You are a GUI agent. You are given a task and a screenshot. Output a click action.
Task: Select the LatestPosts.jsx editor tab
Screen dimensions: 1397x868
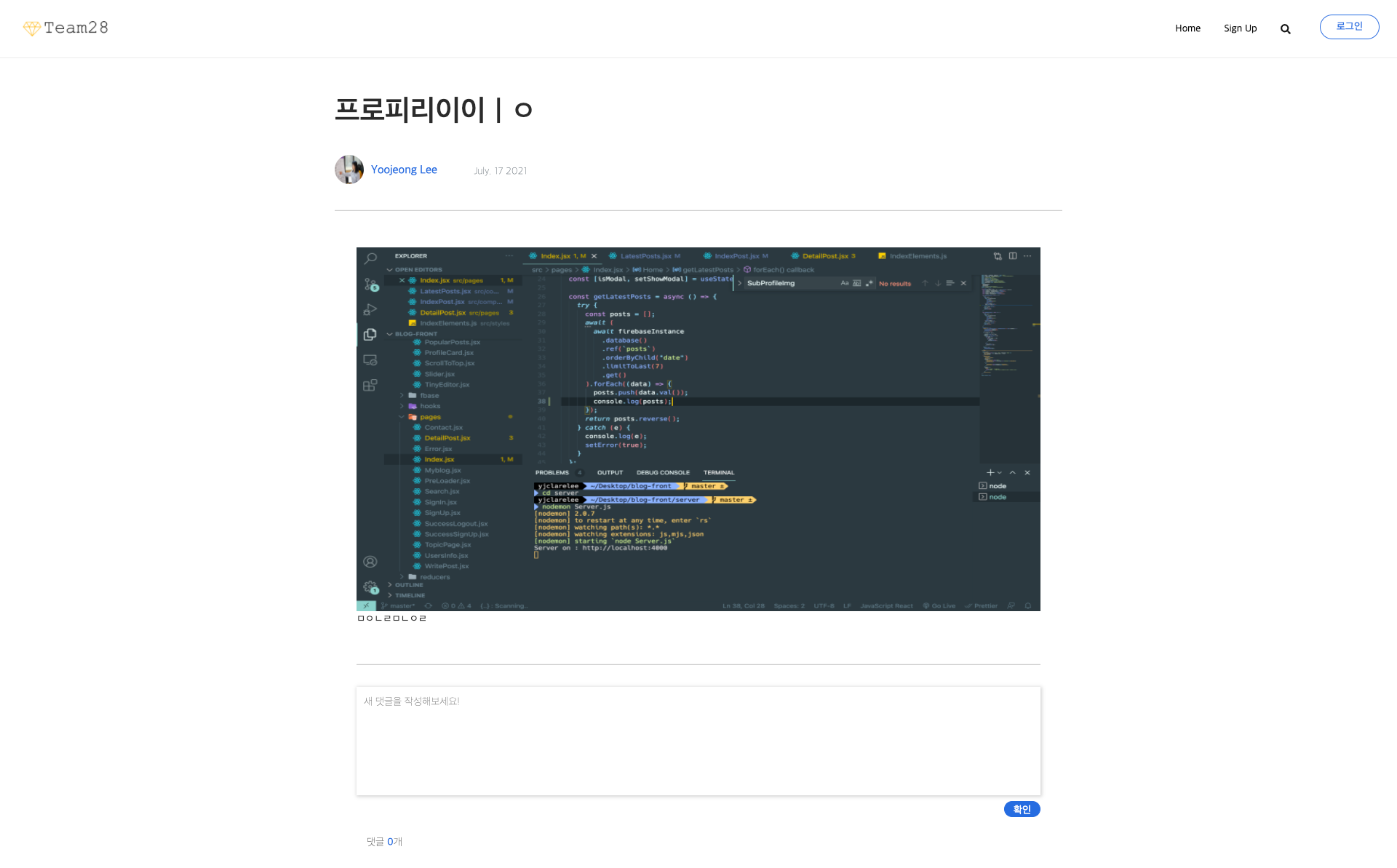click(x=645, y=256)
